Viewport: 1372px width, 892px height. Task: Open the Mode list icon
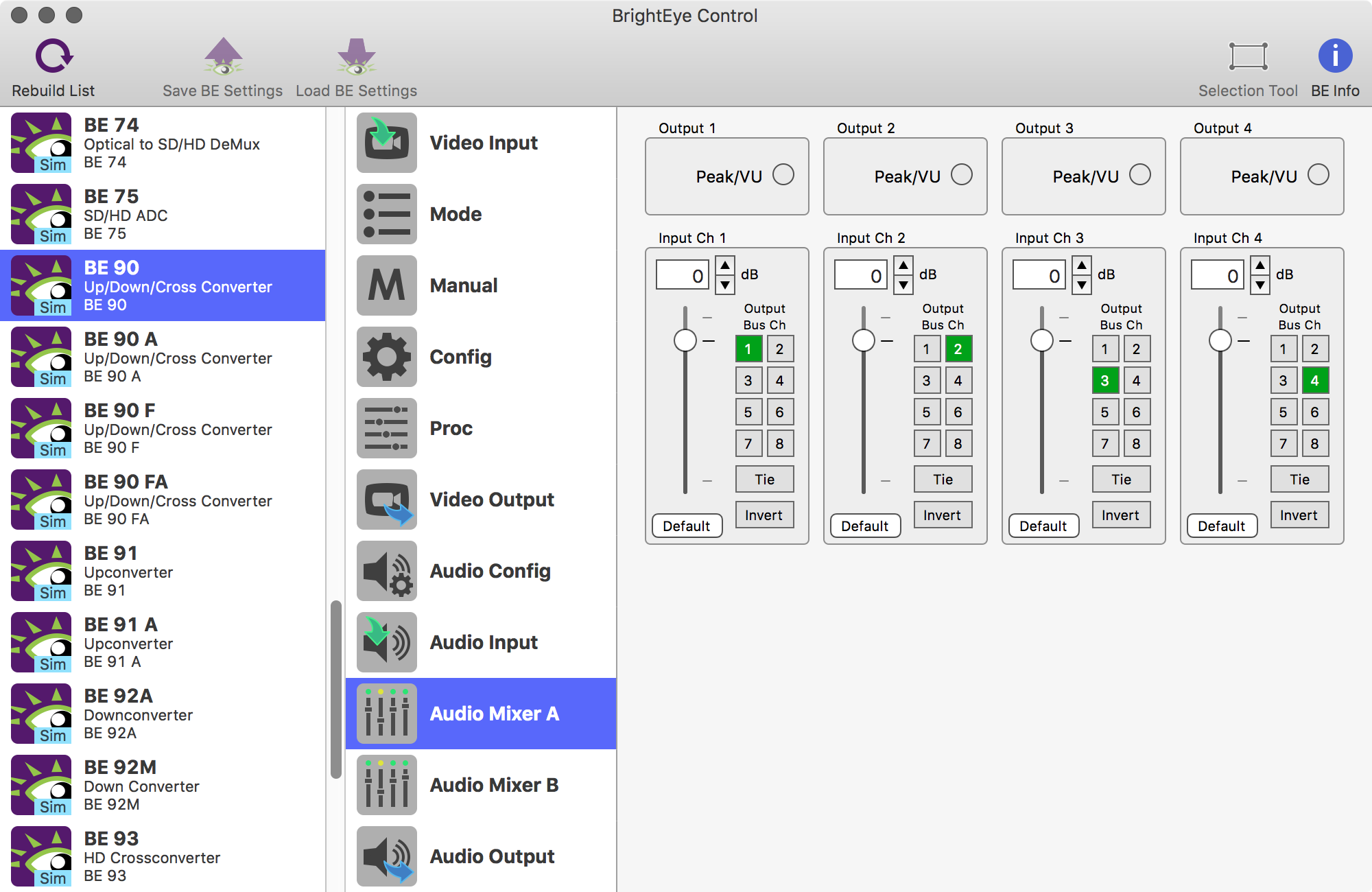coord(387,214)
